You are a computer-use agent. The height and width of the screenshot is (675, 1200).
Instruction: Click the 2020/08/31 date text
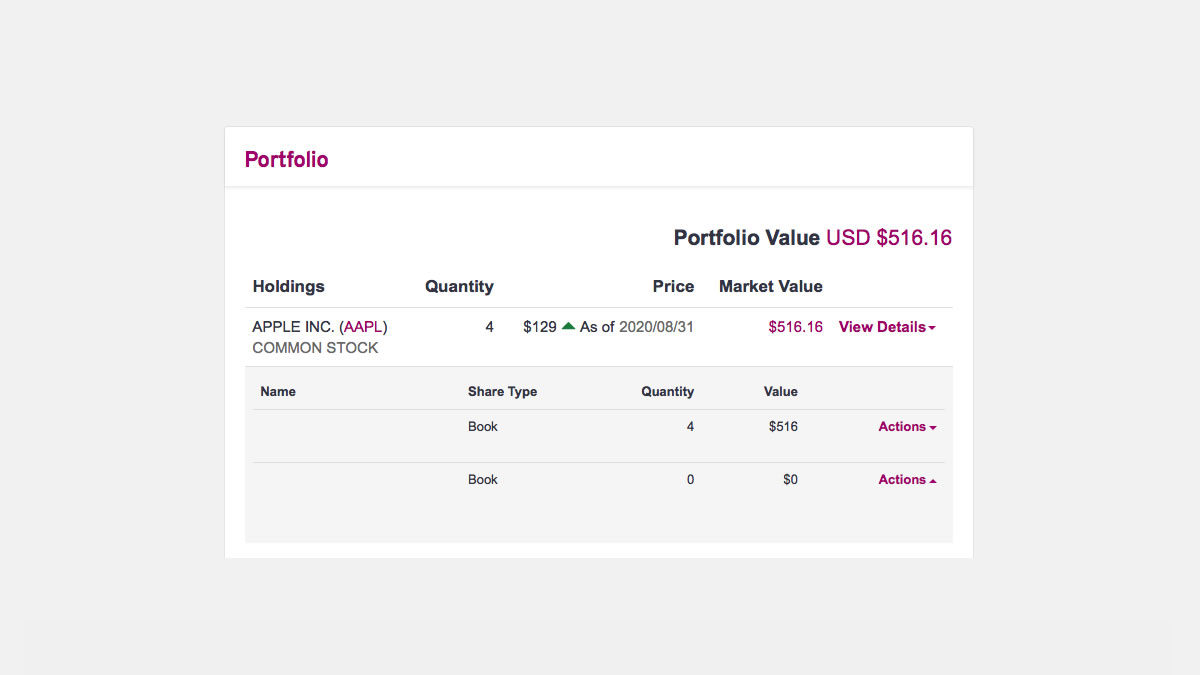[657, 327]
